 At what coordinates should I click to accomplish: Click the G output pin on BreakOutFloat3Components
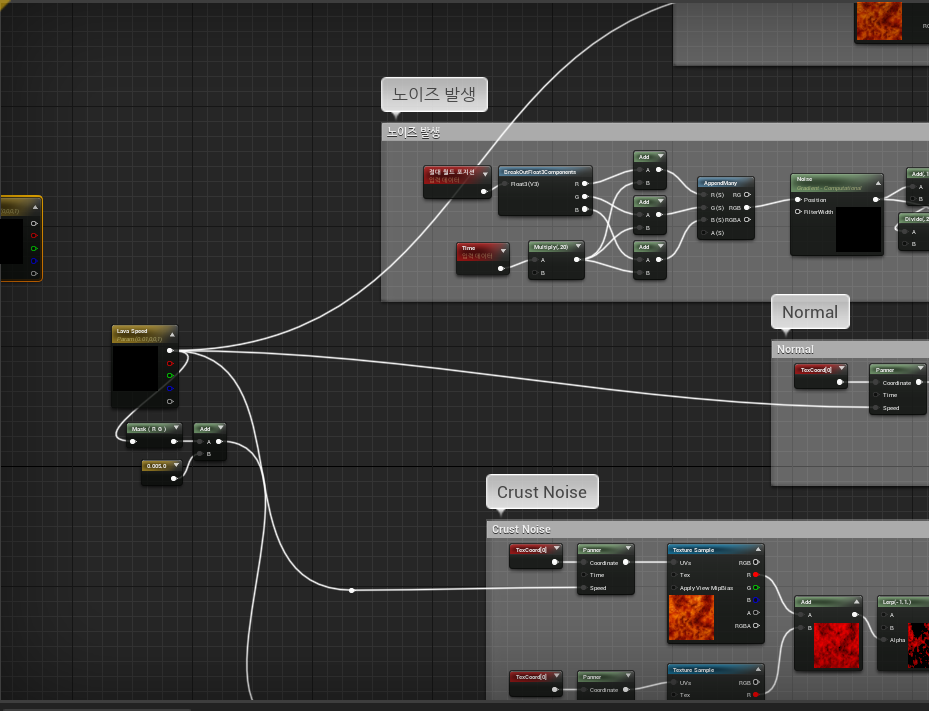point(585,197)
